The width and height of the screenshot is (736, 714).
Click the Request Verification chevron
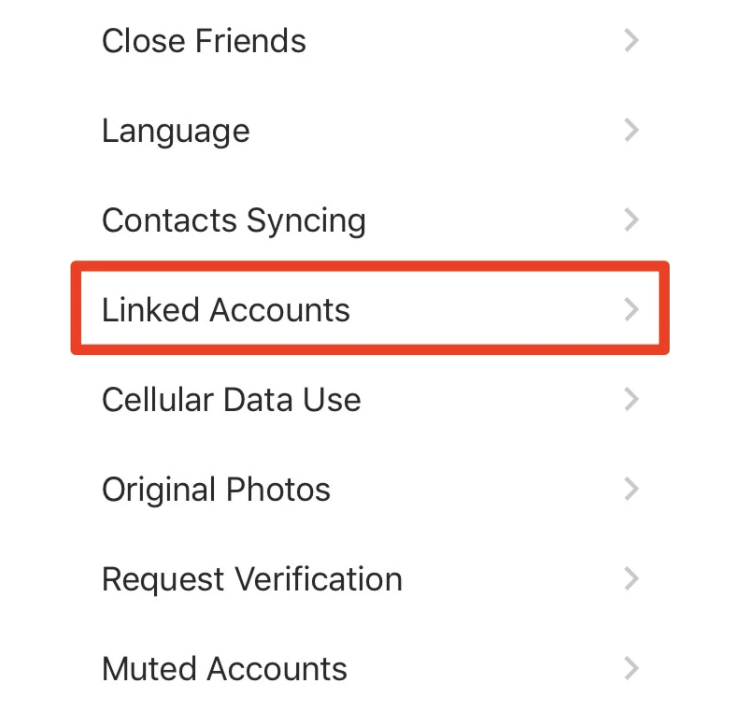point(631,578)
